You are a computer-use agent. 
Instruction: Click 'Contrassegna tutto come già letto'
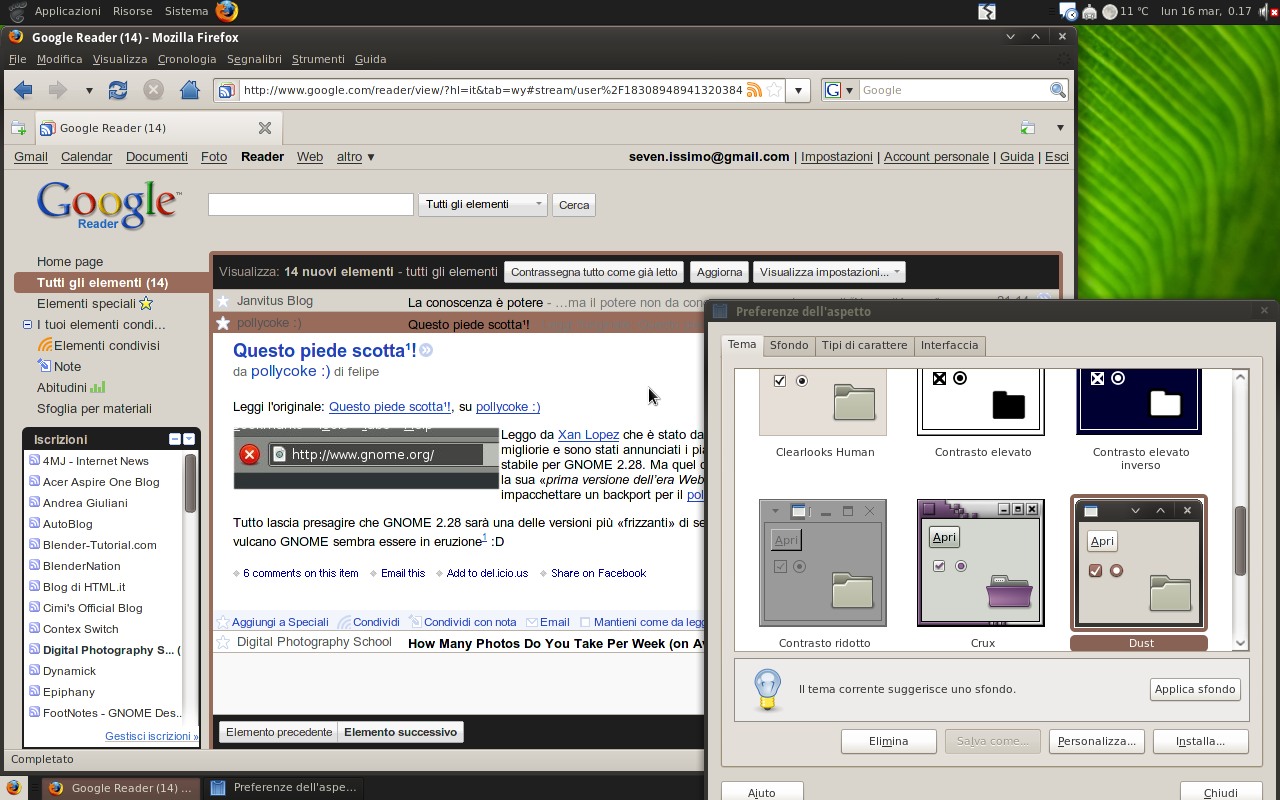click(594, 272)
